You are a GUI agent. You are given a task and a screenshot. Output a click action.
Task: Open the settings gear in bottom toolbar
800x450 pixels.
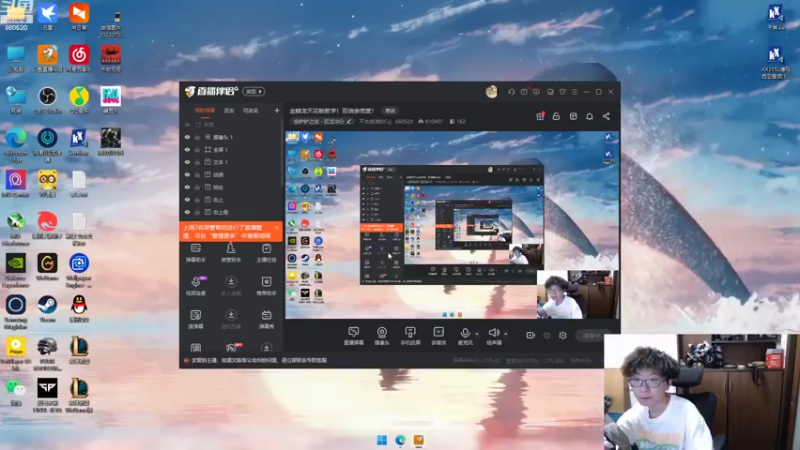[x=563, y=335]
